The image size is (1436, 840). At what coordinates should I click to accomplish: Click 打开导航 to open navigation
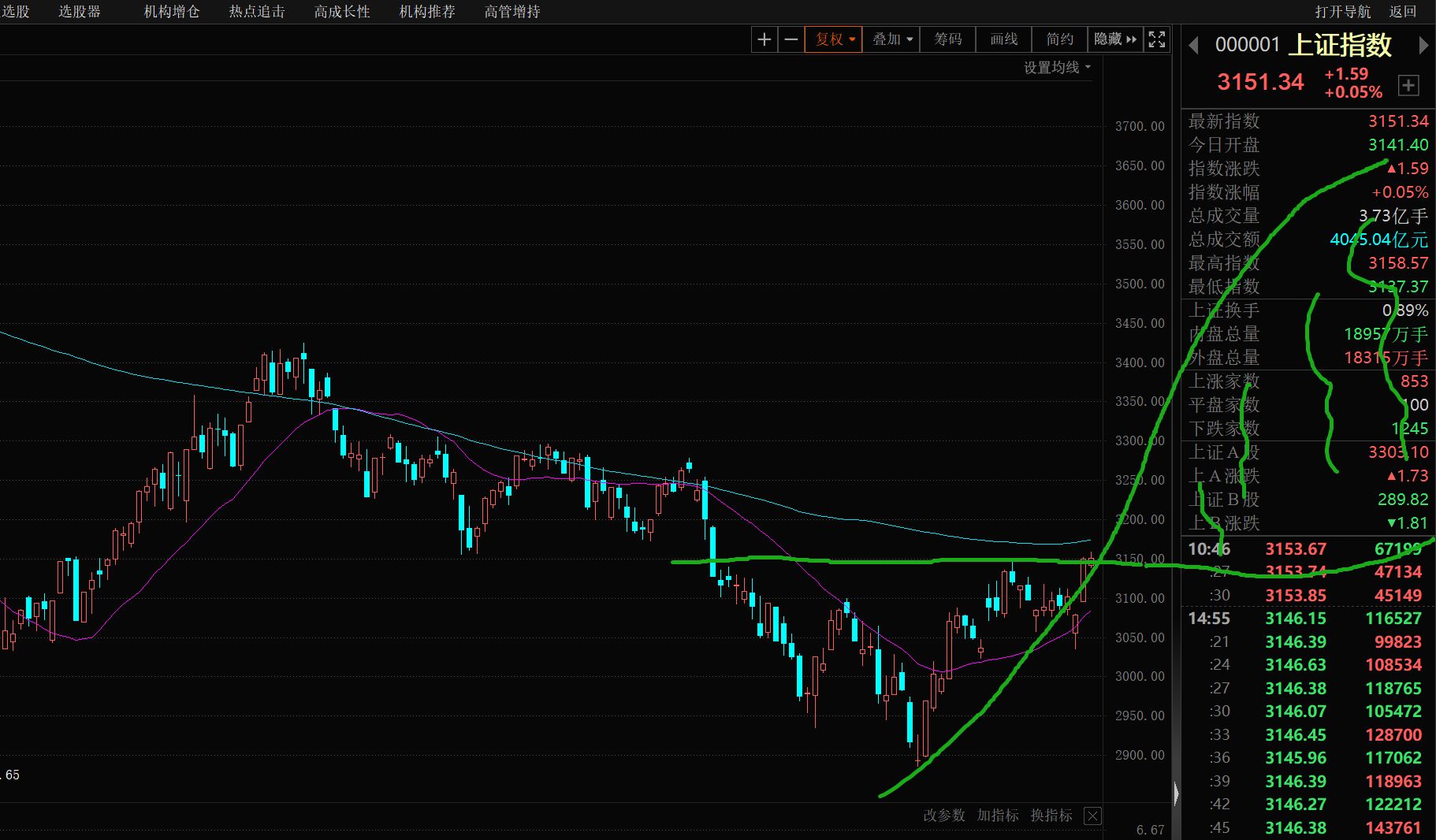tap(1343, 12)
